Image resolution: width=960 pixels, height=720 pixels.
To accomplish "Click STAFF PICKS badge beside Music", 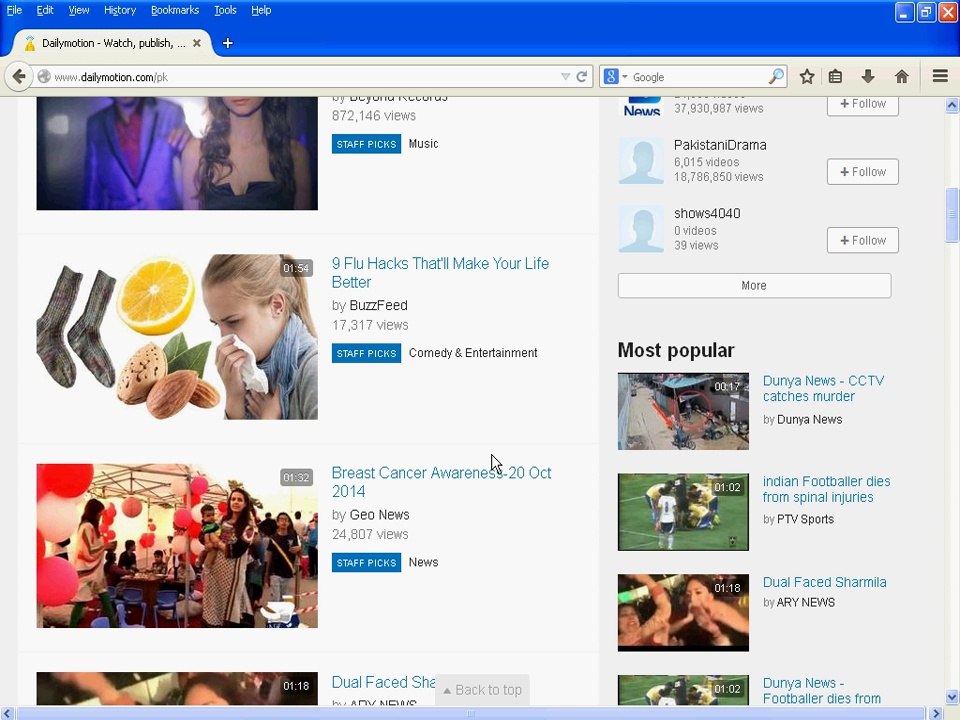I will coord(366,144).
